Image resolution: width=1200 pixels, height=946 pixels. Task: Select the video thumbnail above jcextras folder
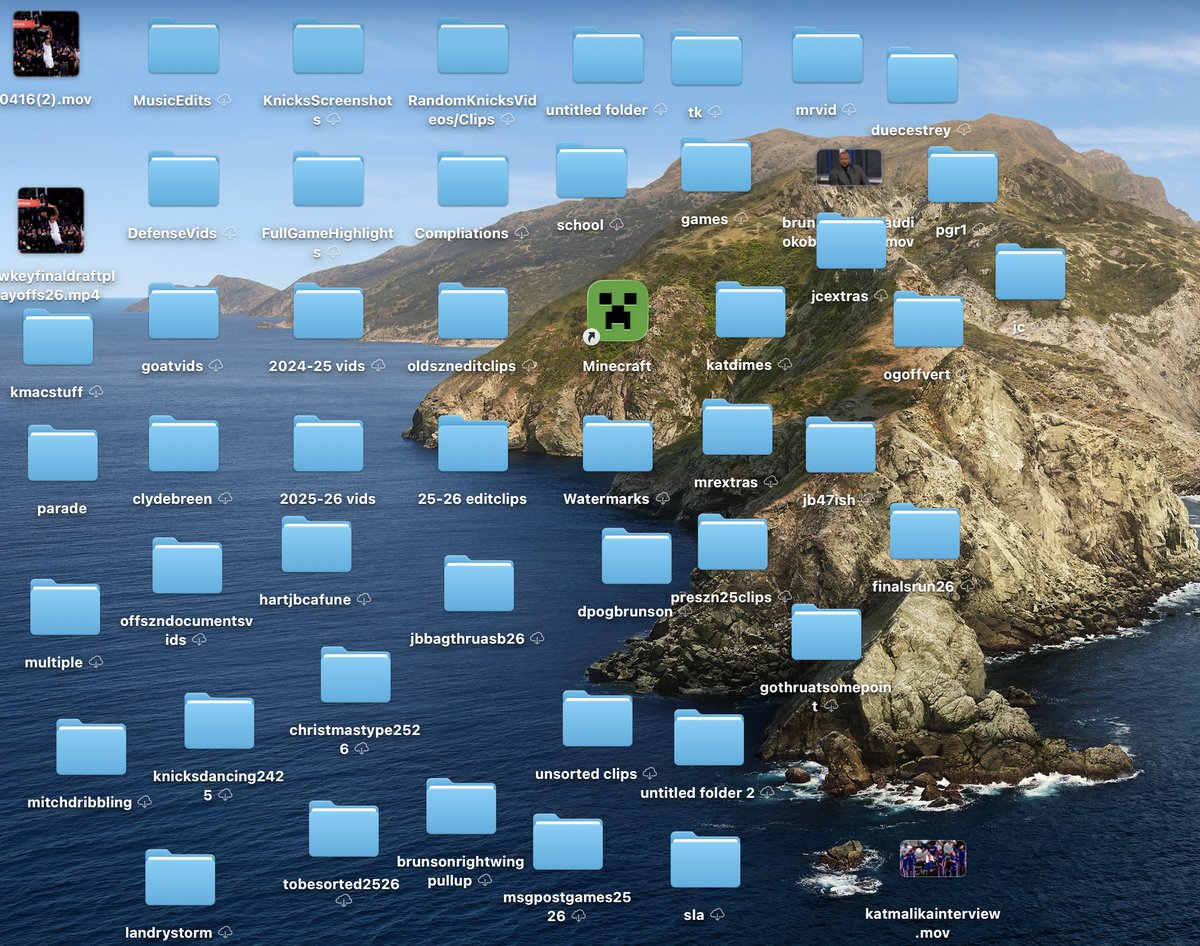click(849, 167)
